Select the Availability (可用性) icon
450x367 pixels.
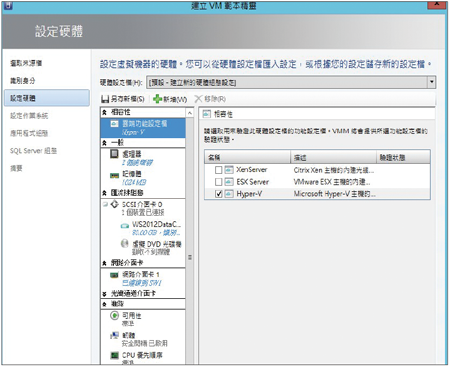[x=114, y=315]
